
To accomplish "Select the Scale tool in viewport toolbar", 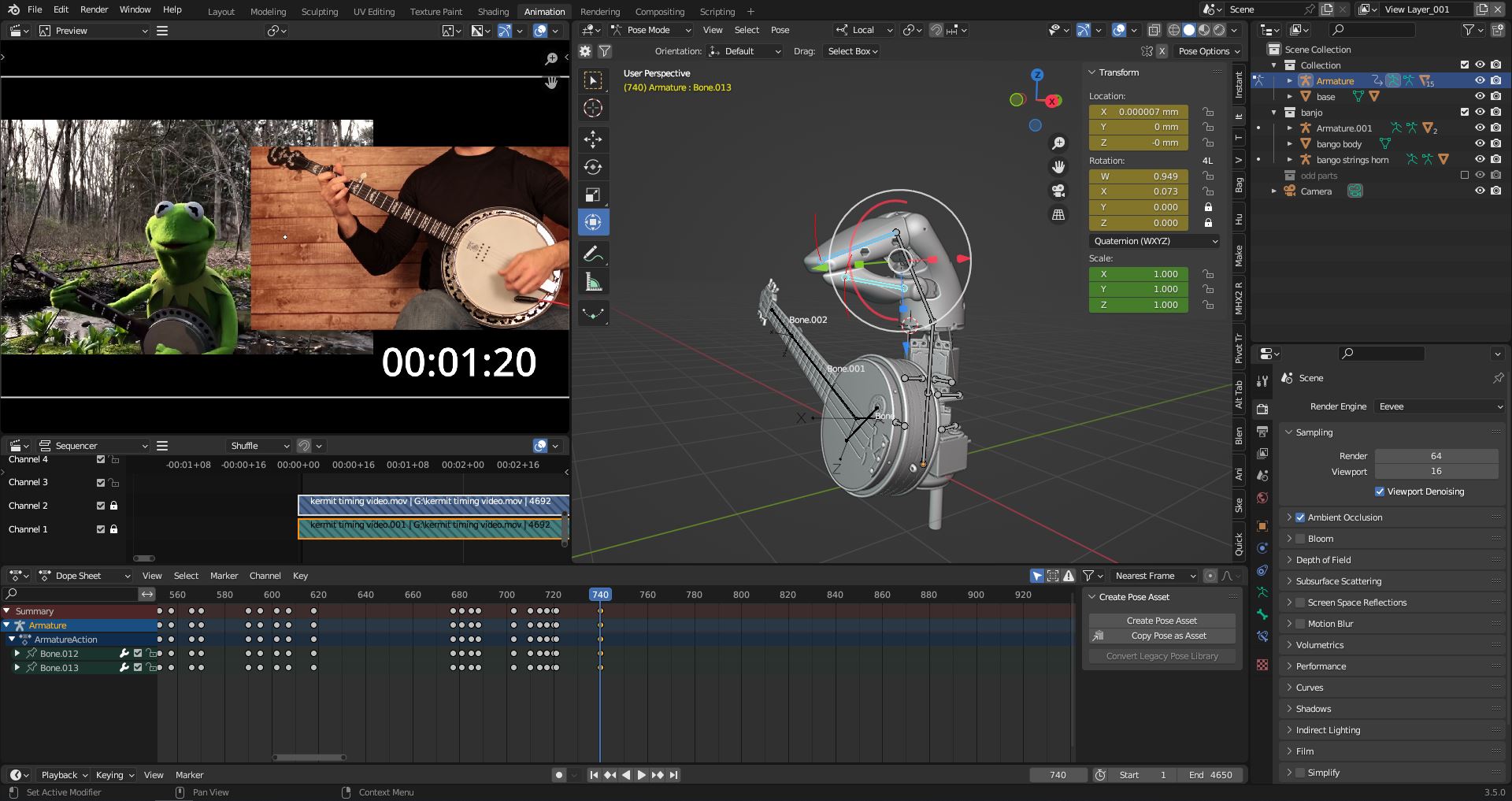I will coord(593,195).
